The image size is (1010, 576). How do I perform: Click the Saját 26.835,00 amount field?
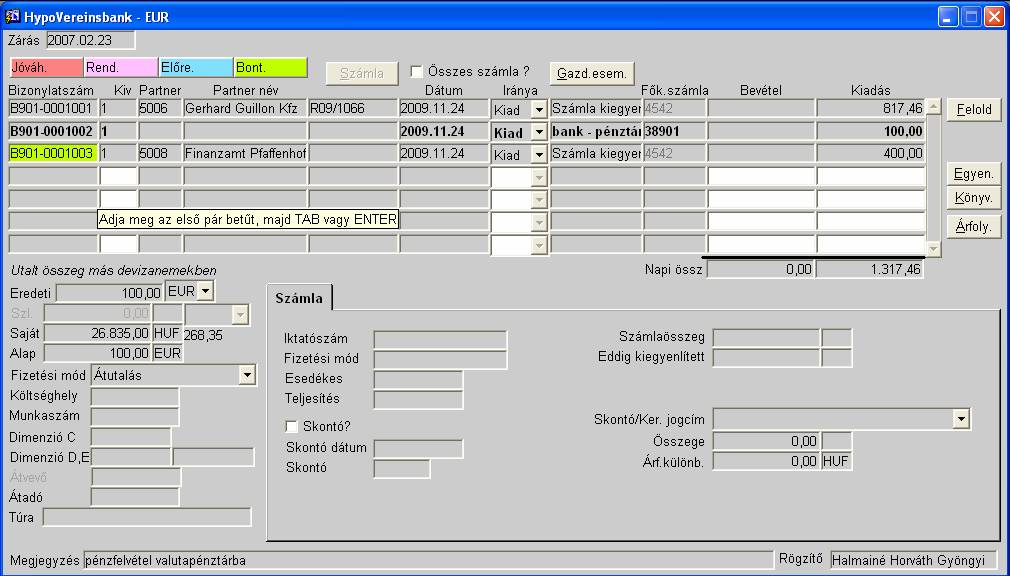coord(97,333)
